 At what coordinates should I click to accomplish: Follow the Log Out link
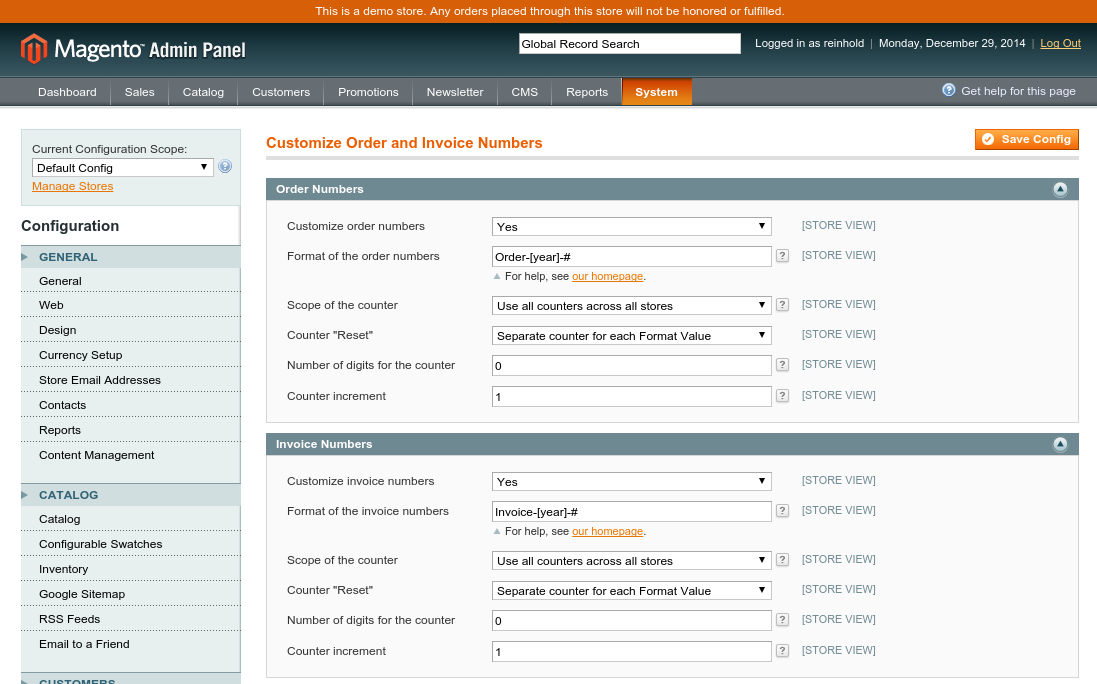(x=1060, y=43)
